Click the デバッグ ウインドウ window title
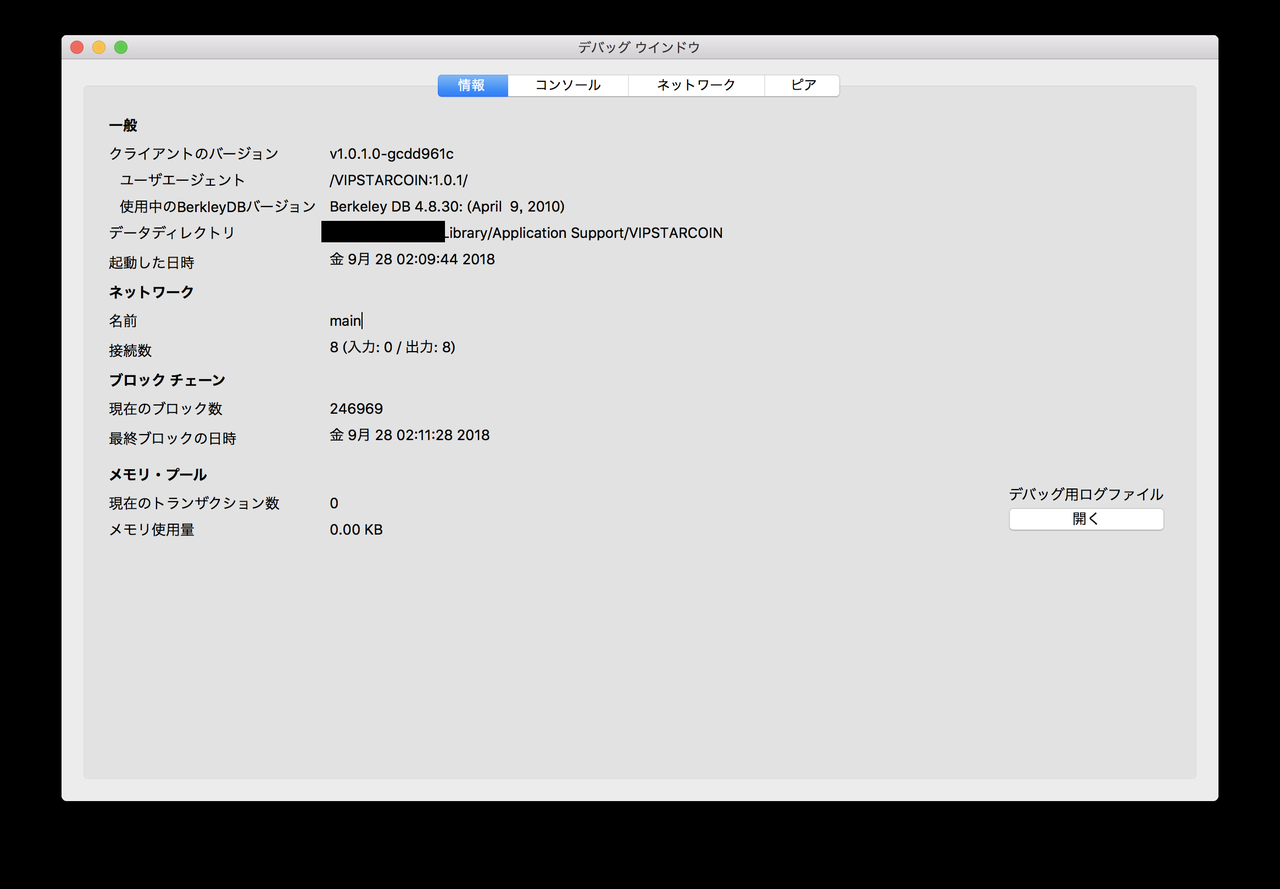The width and height of the screenshot is (1280, 889). click(x=639, y=47)
